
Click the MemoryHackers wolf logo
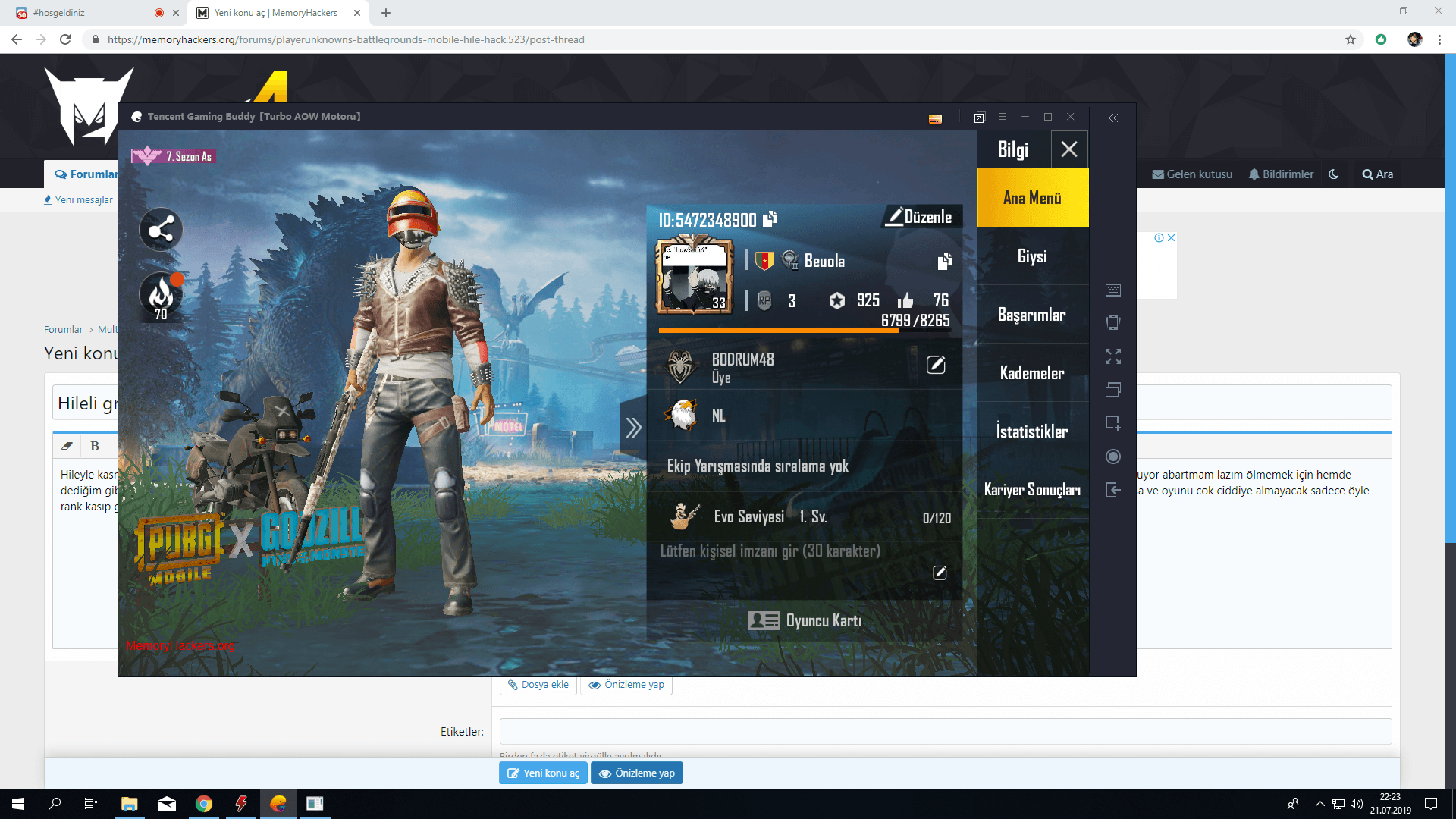[89, 106]
